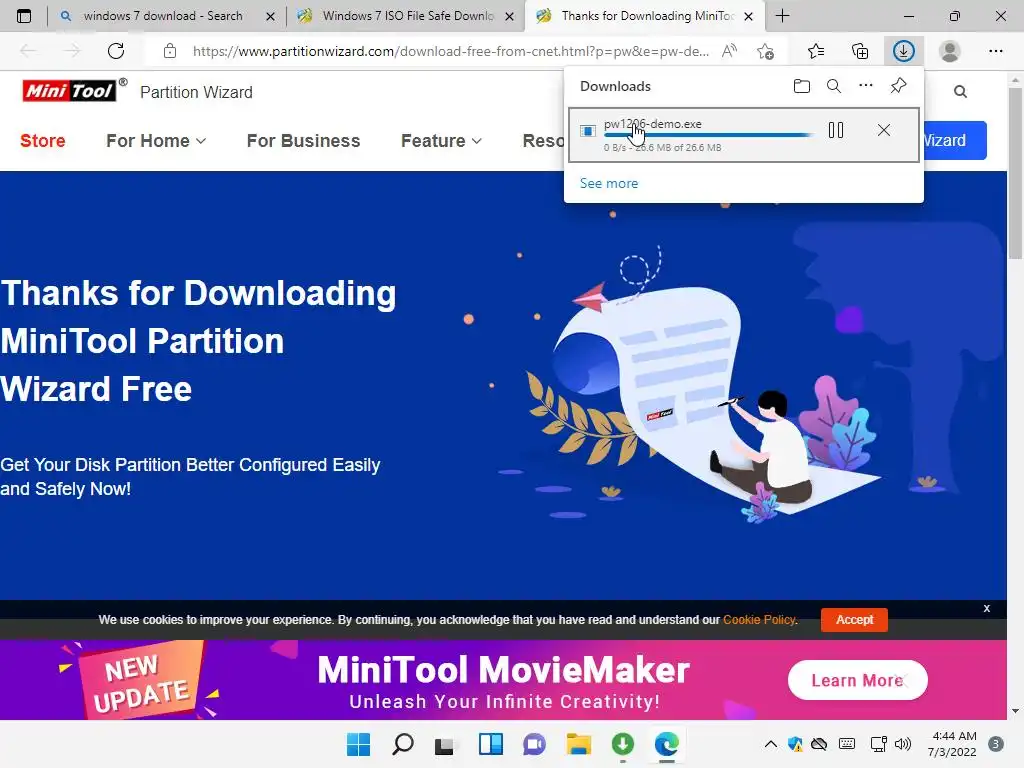This screenshot has height=768, width=1024.
Task: Open a new browser tab
Action: click(782, 16)
